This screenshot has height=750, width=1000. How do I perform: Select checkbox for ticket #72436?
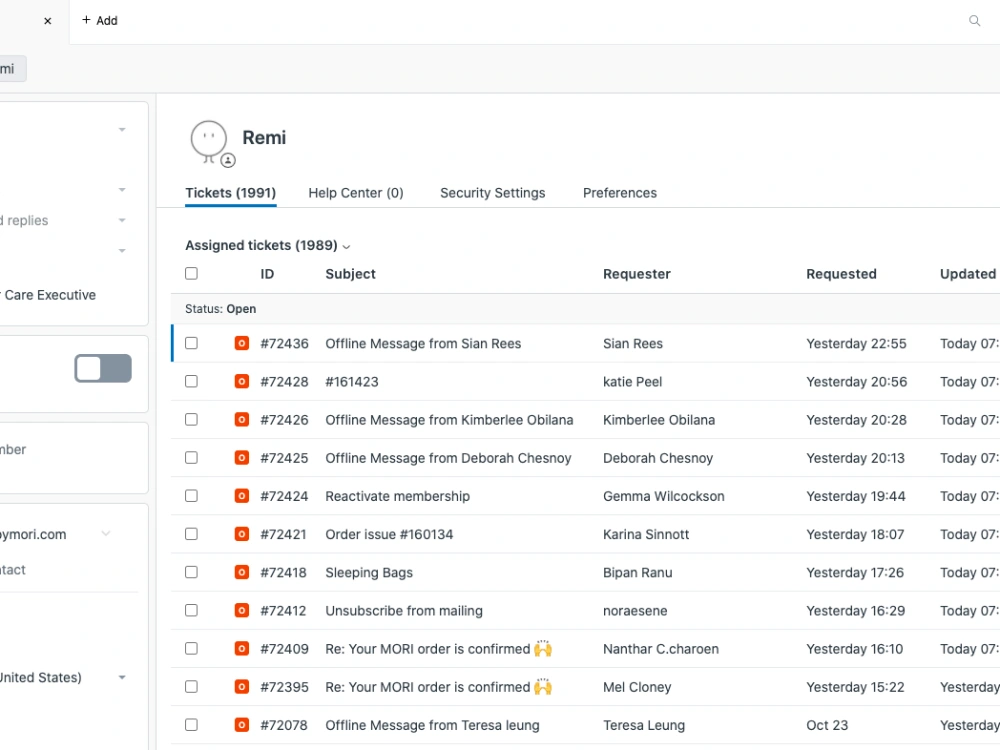pos(191,343)
